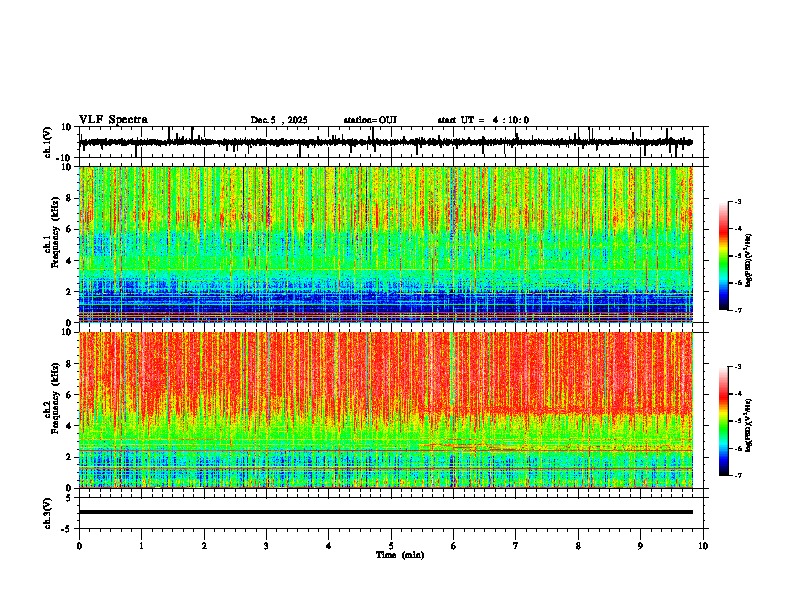
Task: Click time axis tick label "7"
Action: [516, 546]
